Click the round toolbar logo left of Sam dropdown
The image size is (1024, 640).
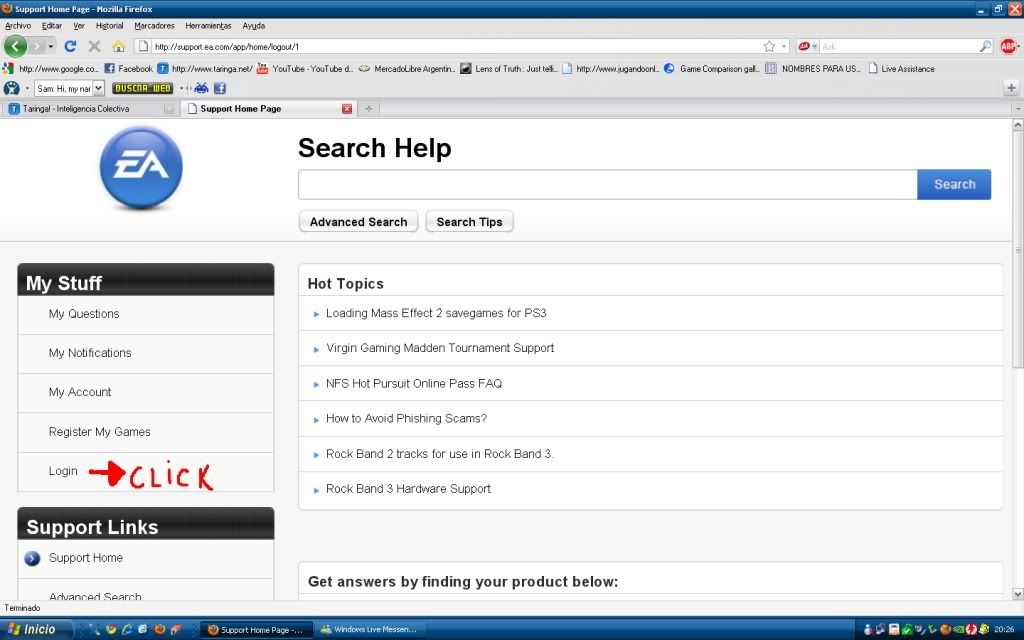12,88
